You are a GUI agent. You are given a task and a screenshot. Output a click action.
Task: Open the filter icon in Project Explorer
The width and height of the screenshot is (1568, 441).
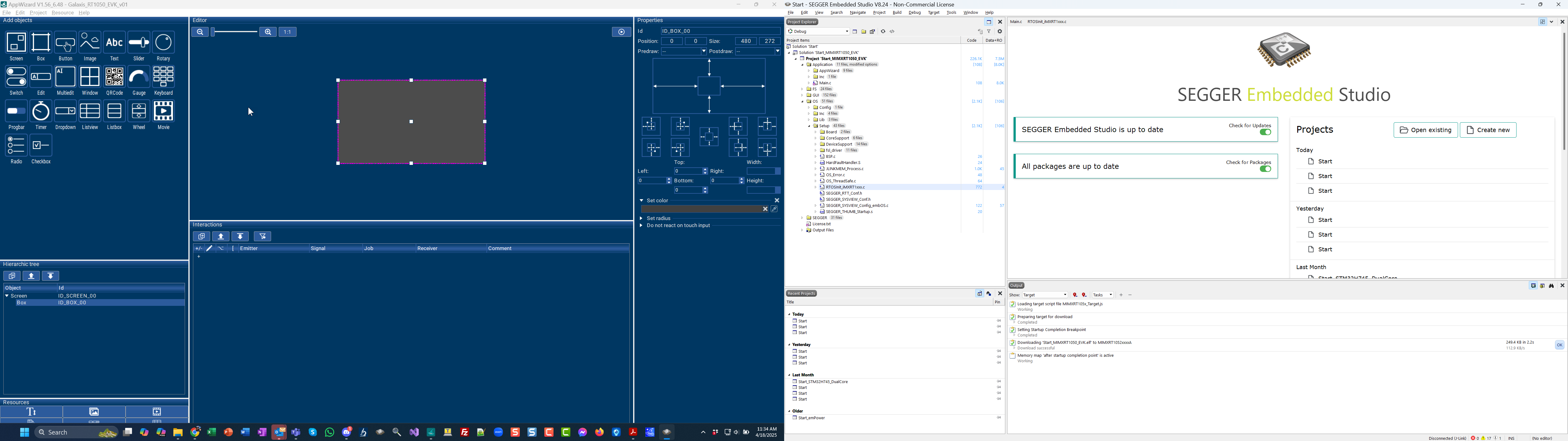pos(989,32)
